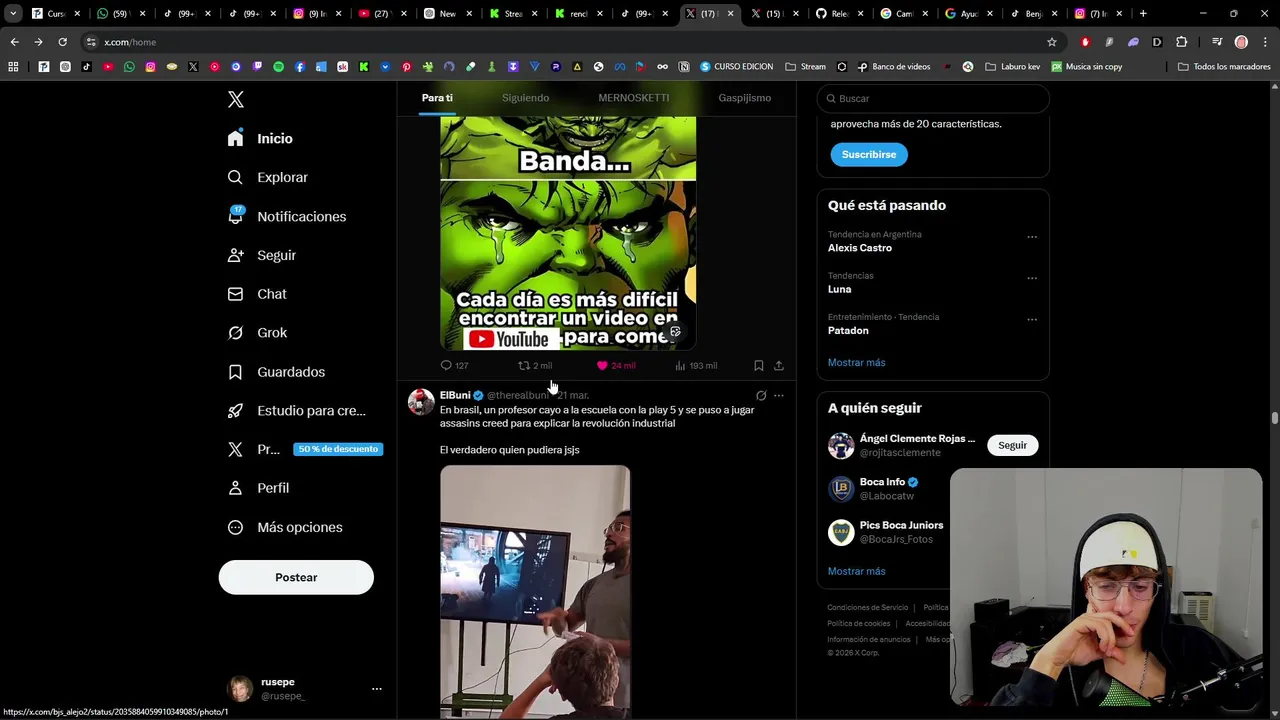Open the tab search dropdown arrow
This screenshot has height=720, width=1280.
pyautogui.click(x=13, y=14)
